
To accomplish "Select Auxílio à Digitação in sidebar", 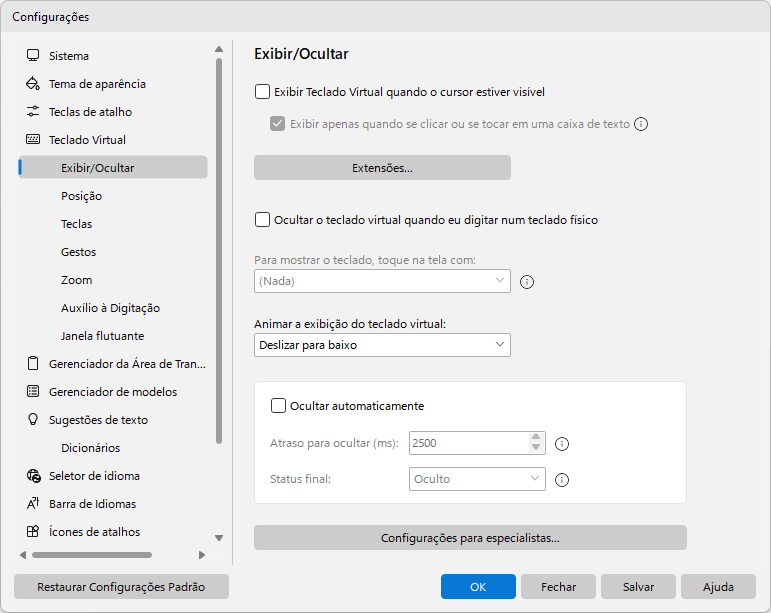I will pos(111,308).
